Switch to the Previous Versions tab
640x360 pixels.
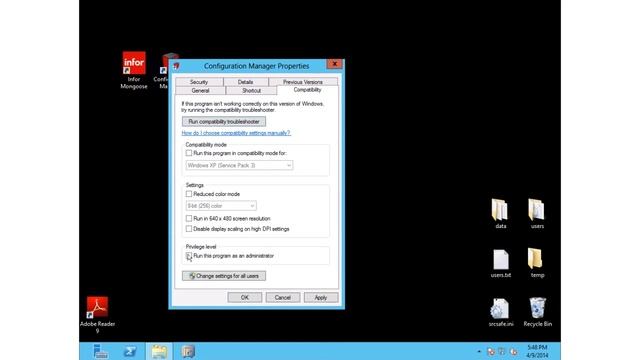pyautogui.click(x=303, y=82)
